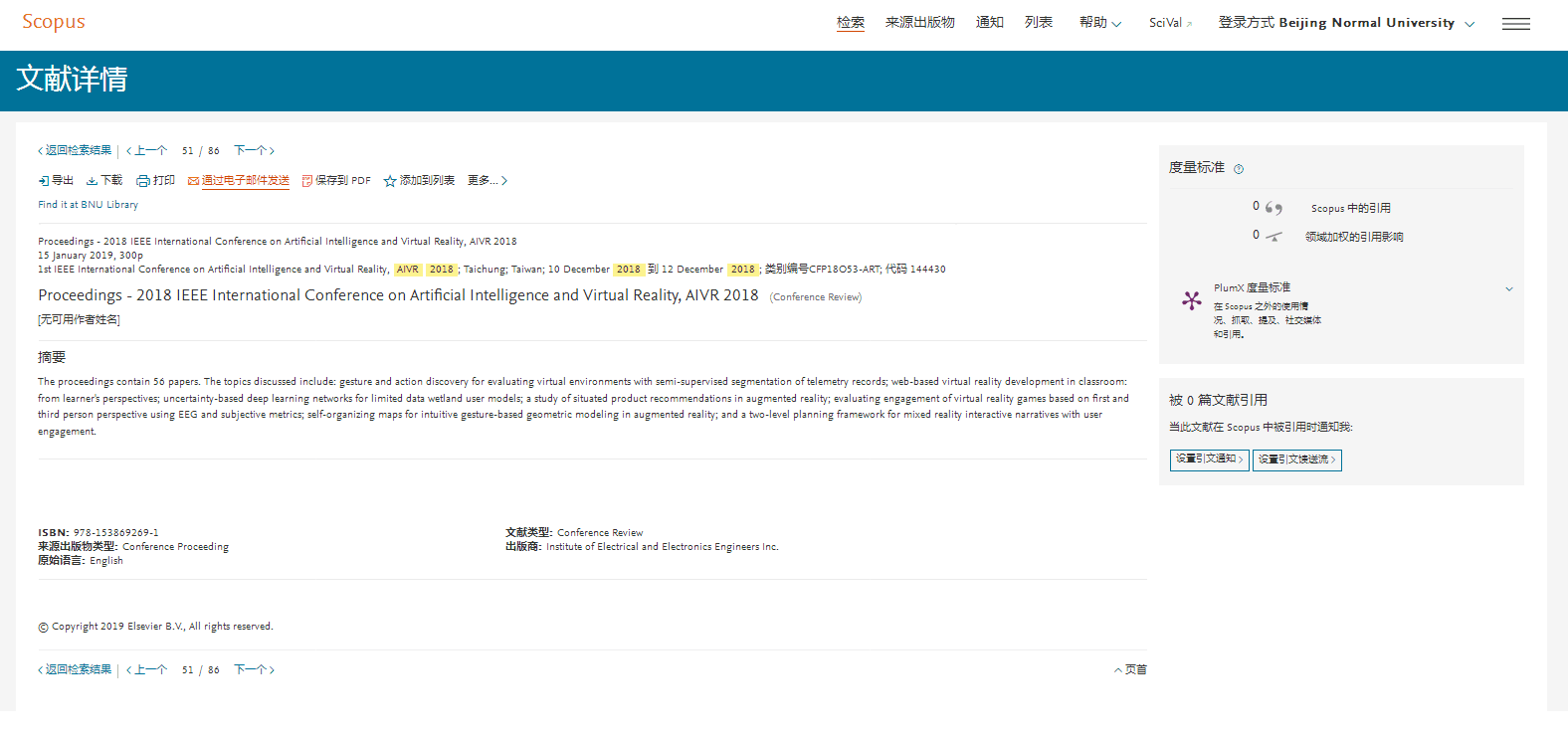Open the 通知 alerts menu item
Viewport: 1568px width, 736px height.
pos(989,23)
